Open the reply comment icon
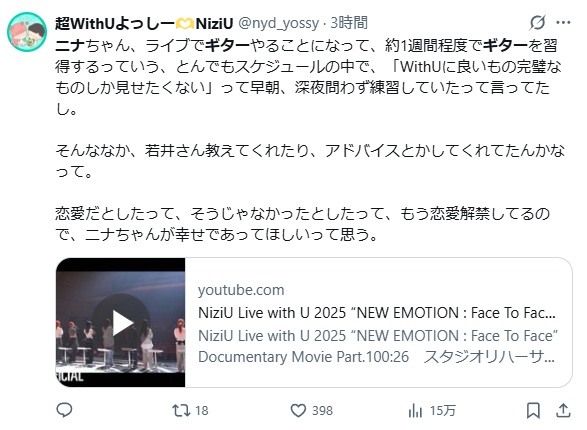Screen dimensions: 587x430 64,410
